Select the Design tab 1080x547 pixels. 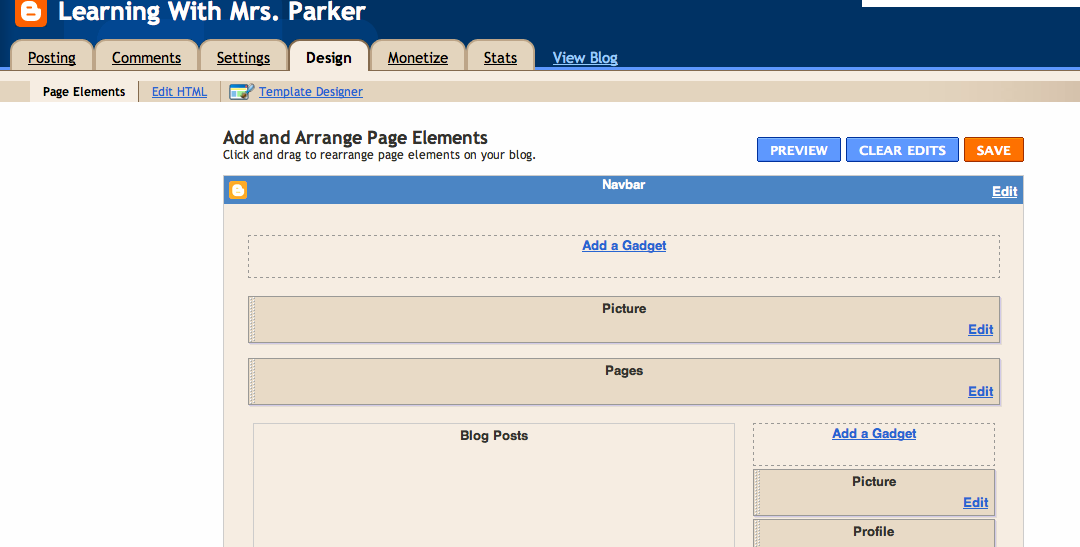pos(329,58)
